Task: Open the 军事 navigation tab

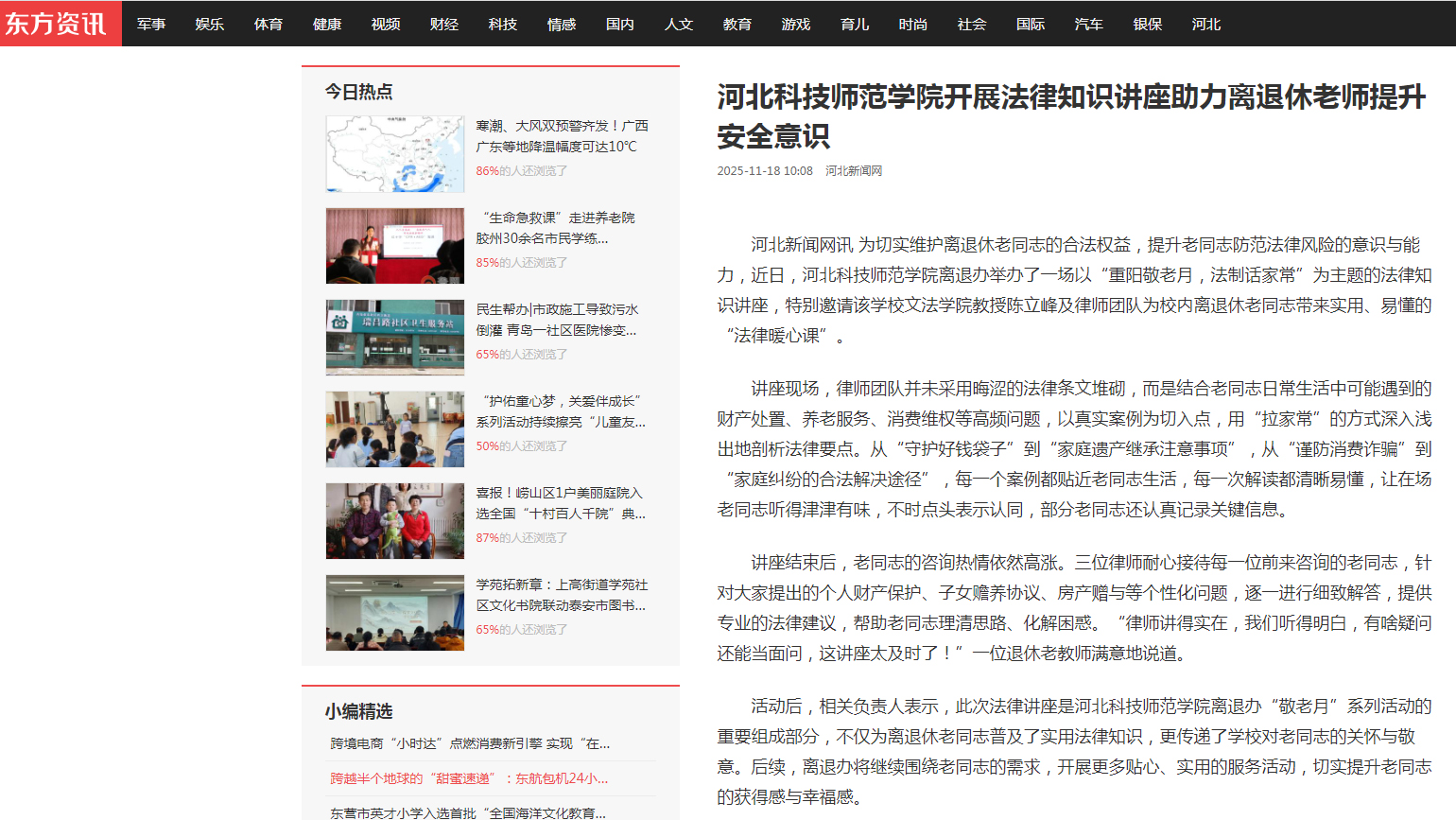Action: [151, 25]
